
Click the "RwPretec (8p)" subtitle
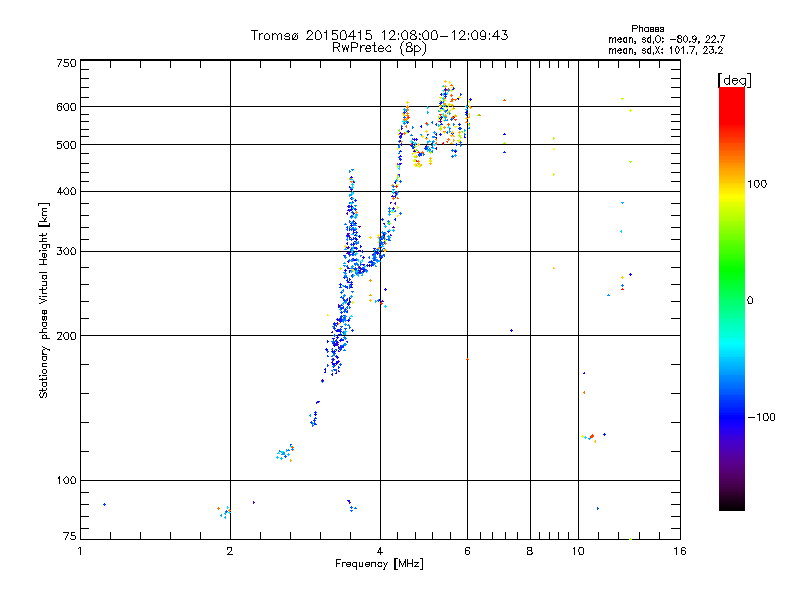coord(379,48)
